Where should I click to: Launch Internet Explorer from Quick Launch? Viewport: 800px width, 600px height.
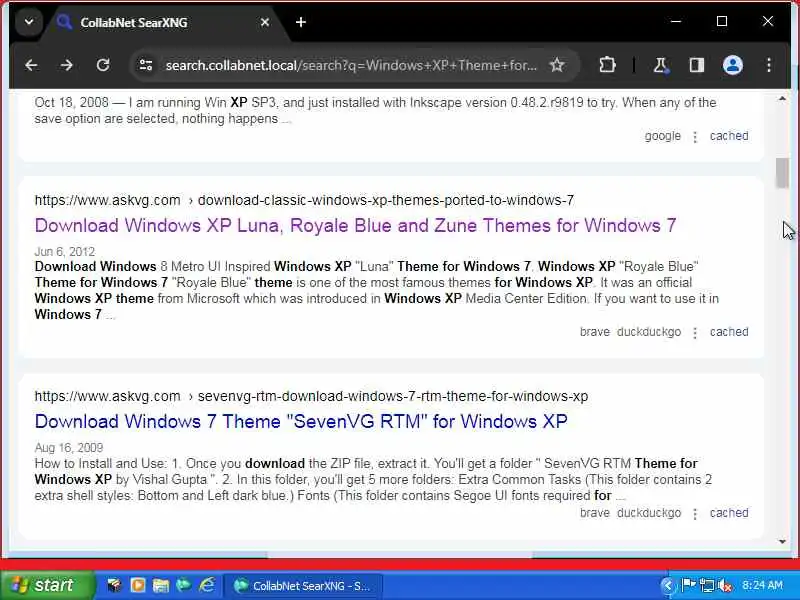[x=207, y=585]
